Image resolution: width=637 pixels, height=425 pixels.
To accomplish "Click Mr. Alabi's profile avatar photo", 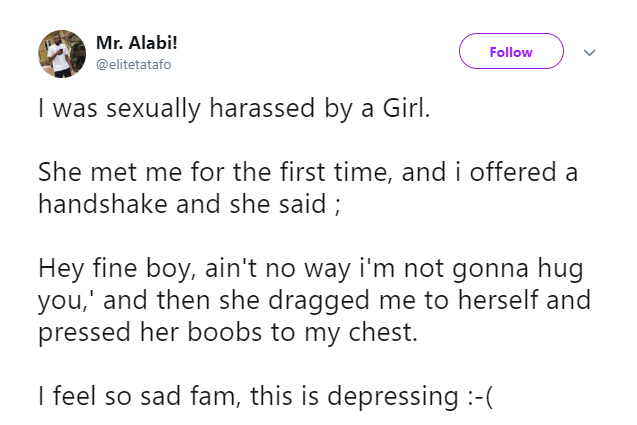I will tap(61, 53).
